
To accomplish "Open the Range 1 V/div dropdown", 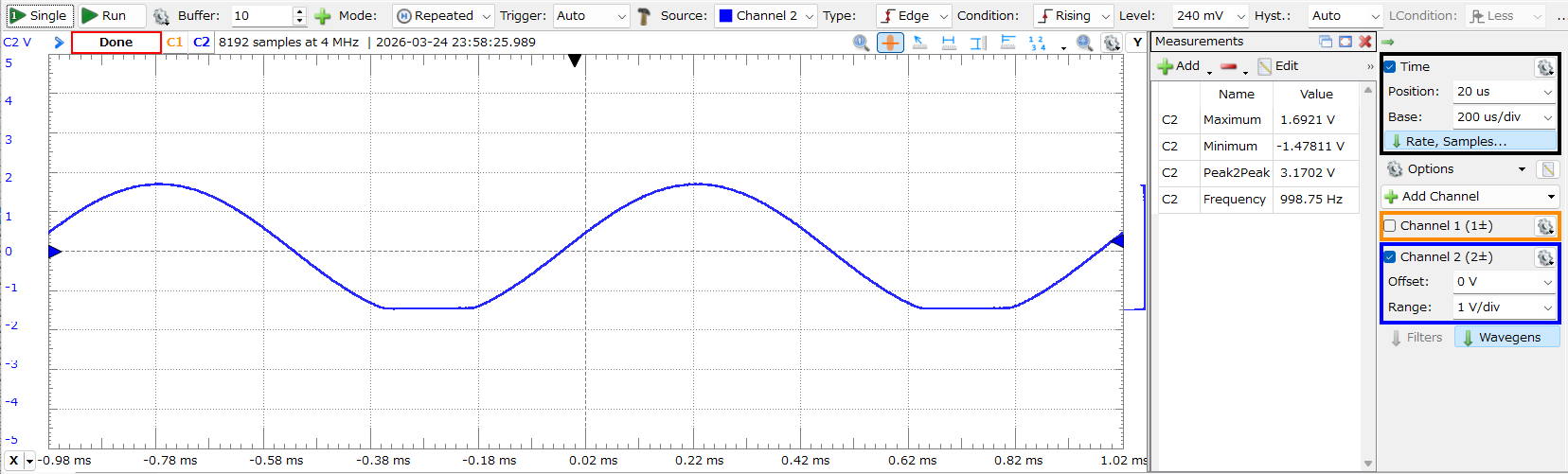I will pos(1547,307).
